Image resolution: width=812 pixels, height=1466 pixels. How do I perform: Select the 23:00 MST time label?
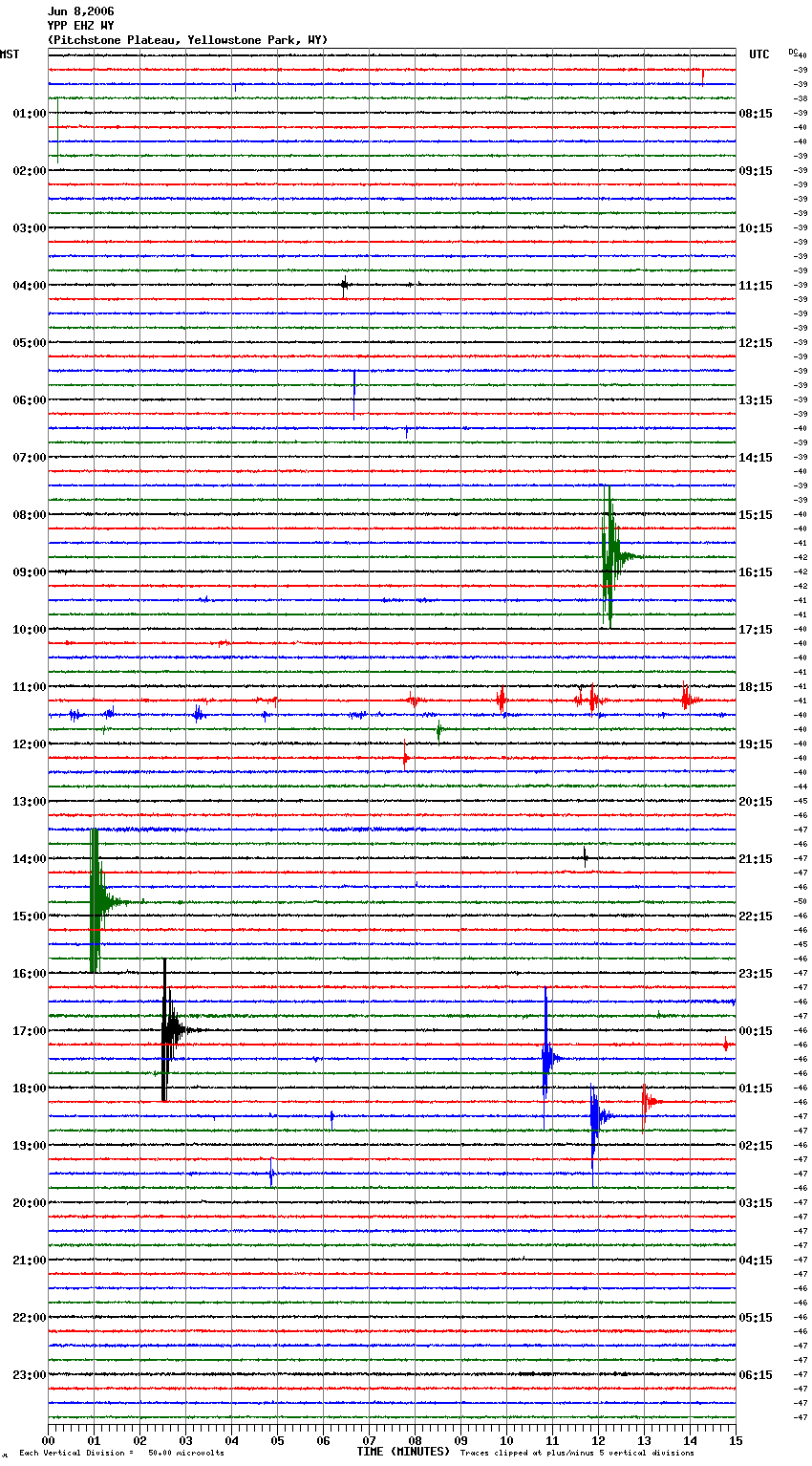coord(30,1374)
